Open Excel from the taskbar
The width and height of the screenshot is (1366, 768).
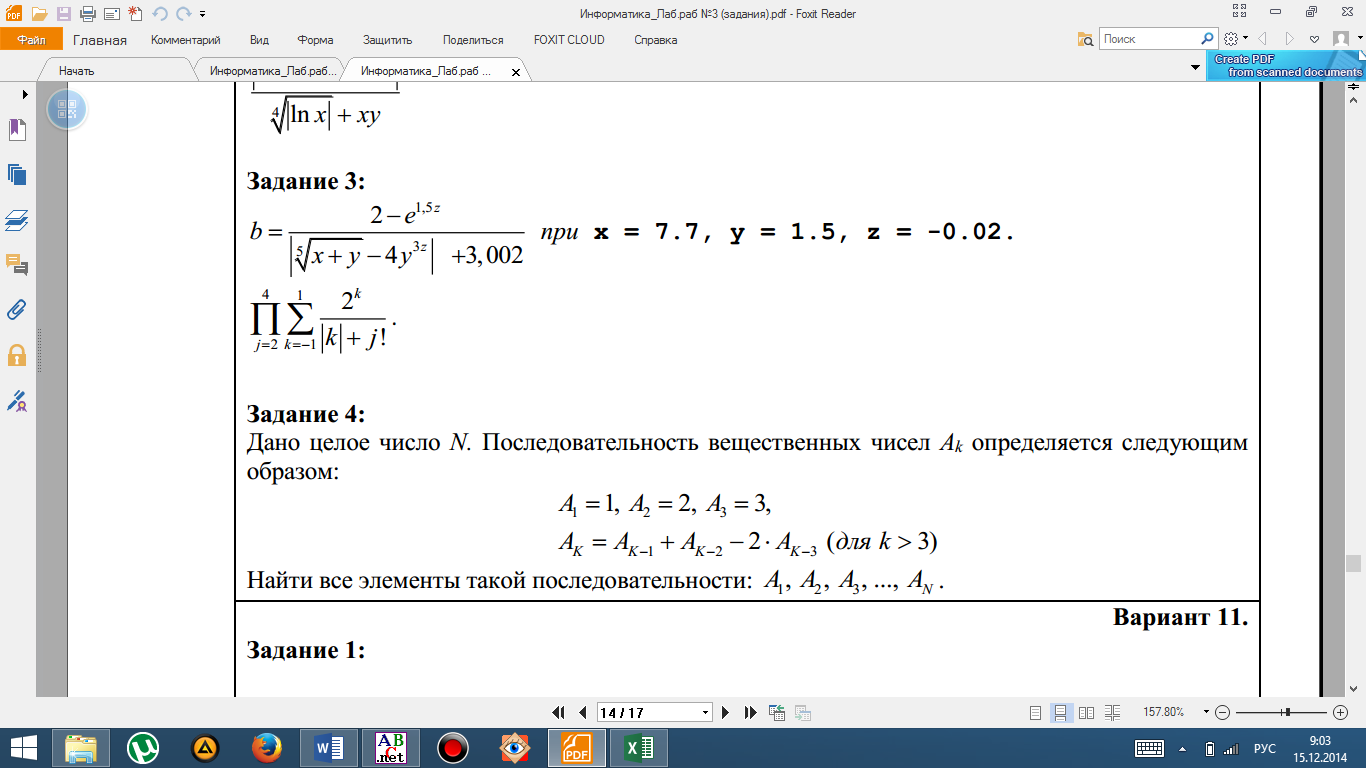tap(639, 748)
